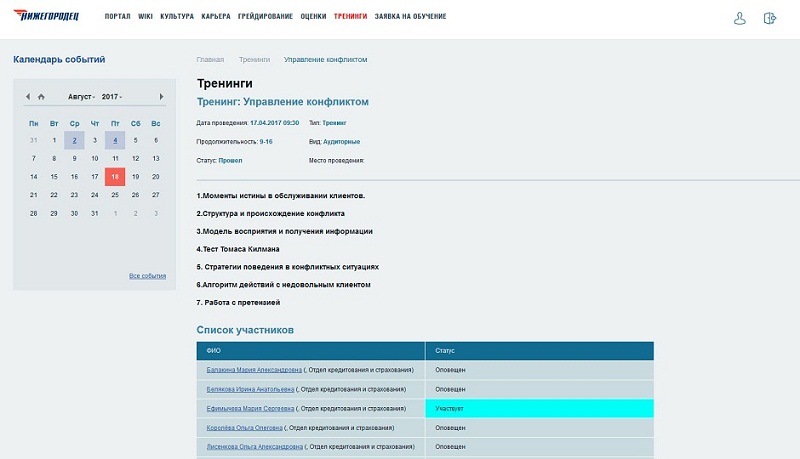
Task: Click the Все события link
Action: pyautogui.click(x=147, y=275)
